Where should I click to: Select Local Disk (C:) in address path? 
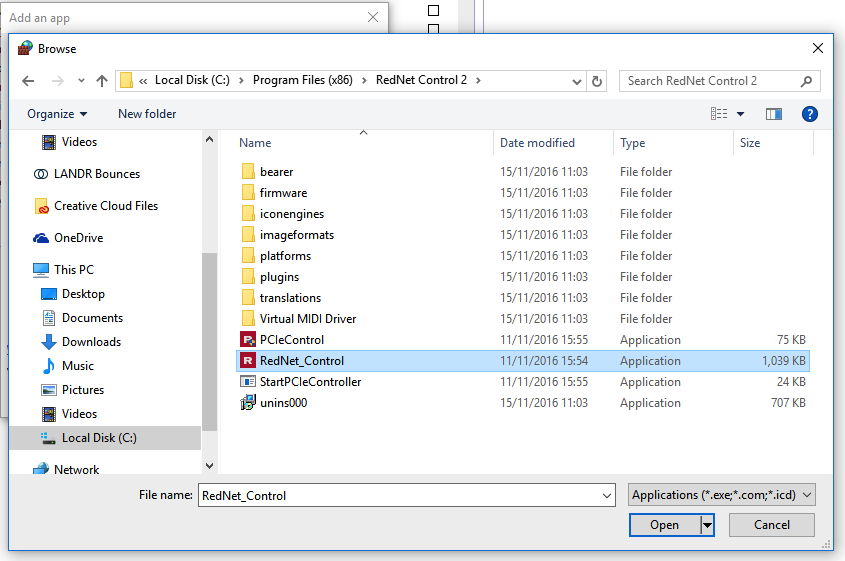pos(192,80)
